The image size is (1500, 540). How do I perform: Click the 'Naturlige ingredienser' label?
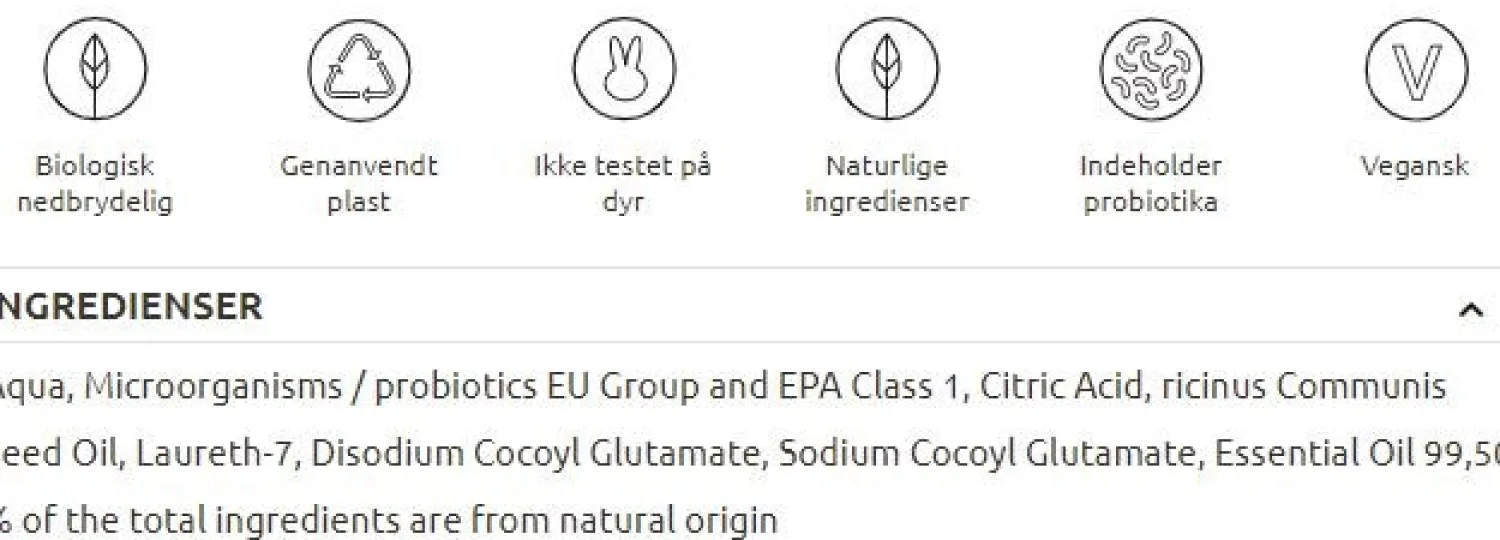[x=887, y=184]
